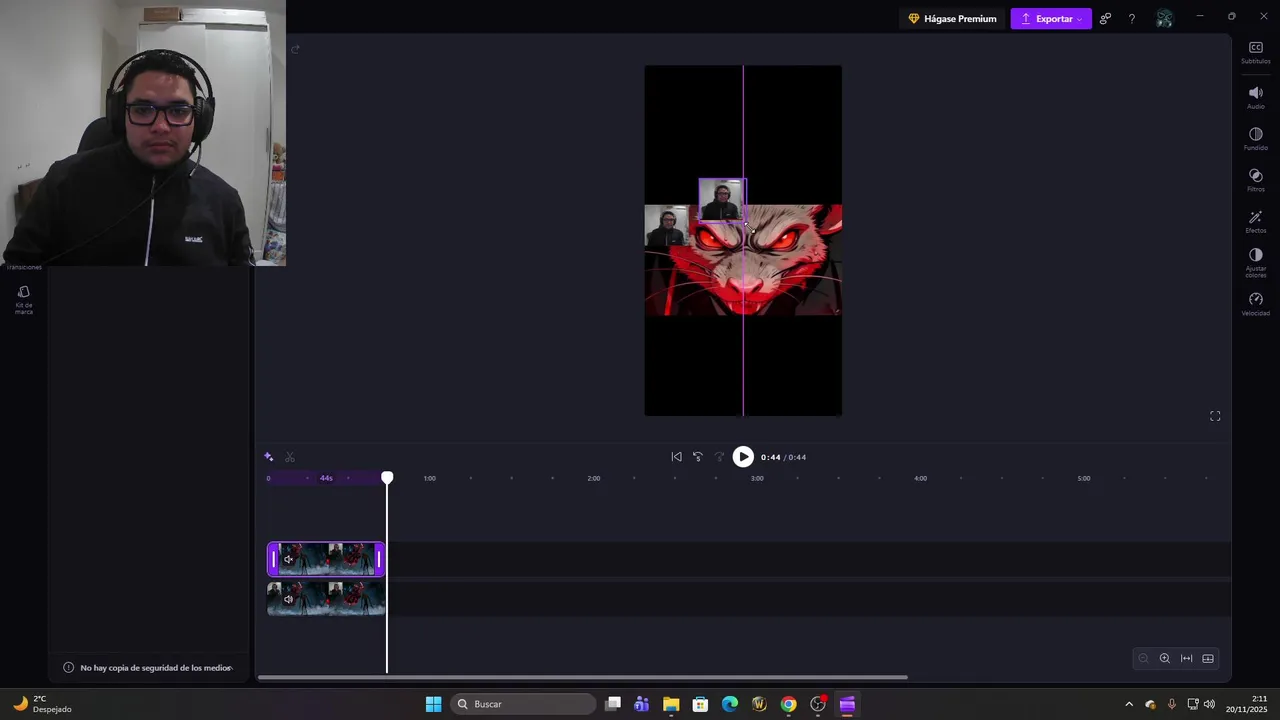
Task: Skip forward 5 seconds
Action: (719, 457)
